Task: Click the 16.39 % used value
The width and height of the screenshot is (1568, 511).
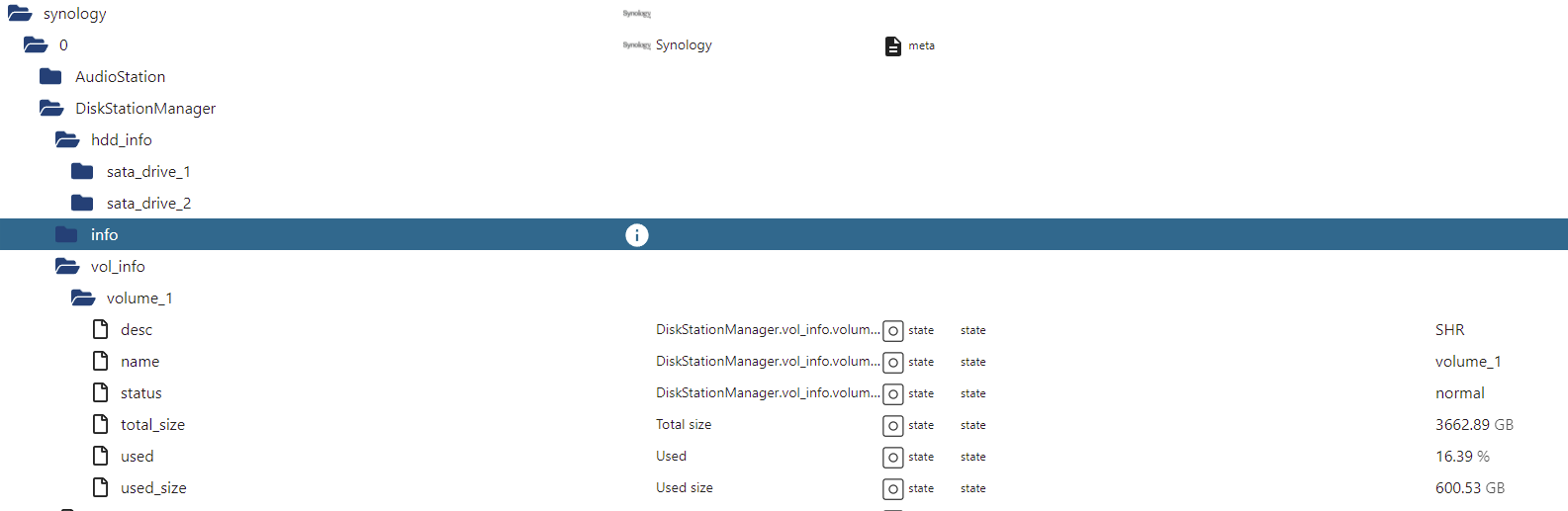Action: (x=1461, y=457)
